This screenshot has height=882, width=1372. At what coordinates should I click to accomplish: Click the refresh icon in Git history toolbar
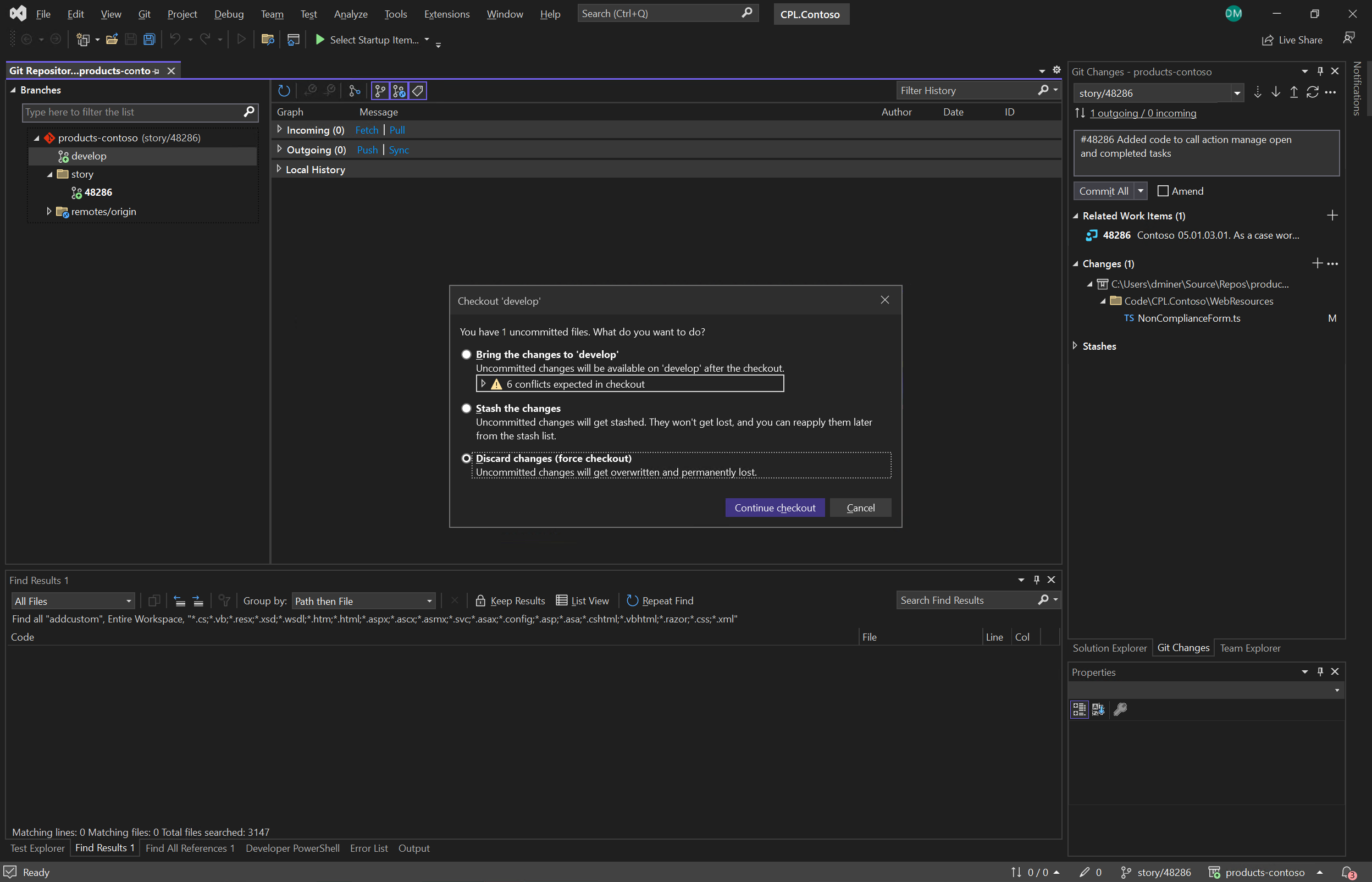284,91
